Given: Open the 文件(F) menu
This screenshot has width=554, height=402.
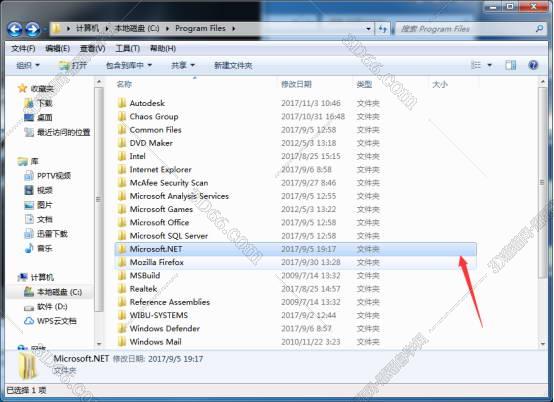Looking at the screenshot, I should coord(23,48).
